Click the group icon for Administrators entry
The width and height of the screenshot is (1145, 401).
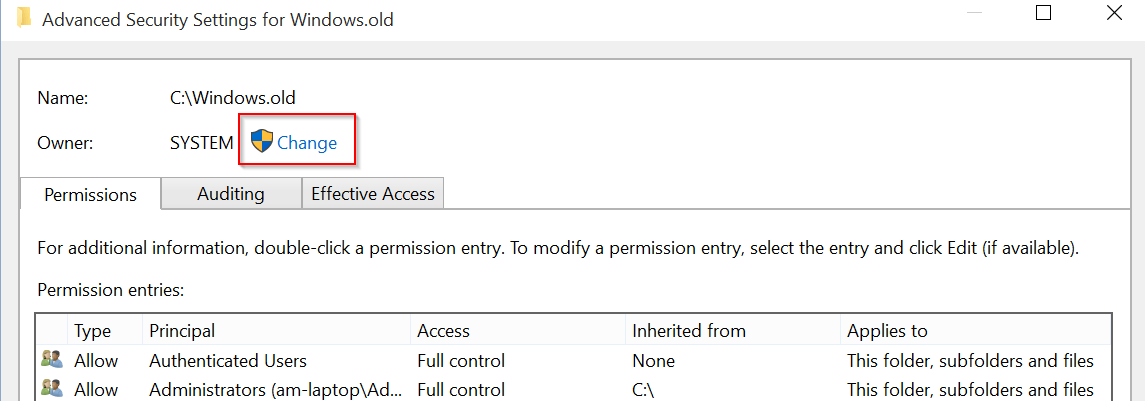50,389
